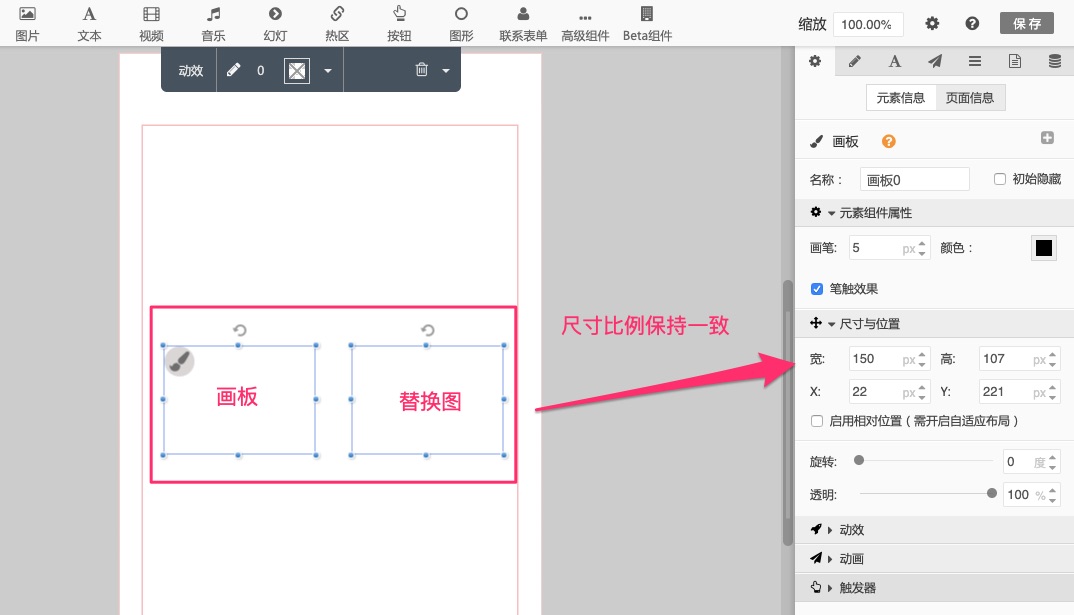Expand the 动效 section
The image size is (1074, 615).
pos(851,529)
